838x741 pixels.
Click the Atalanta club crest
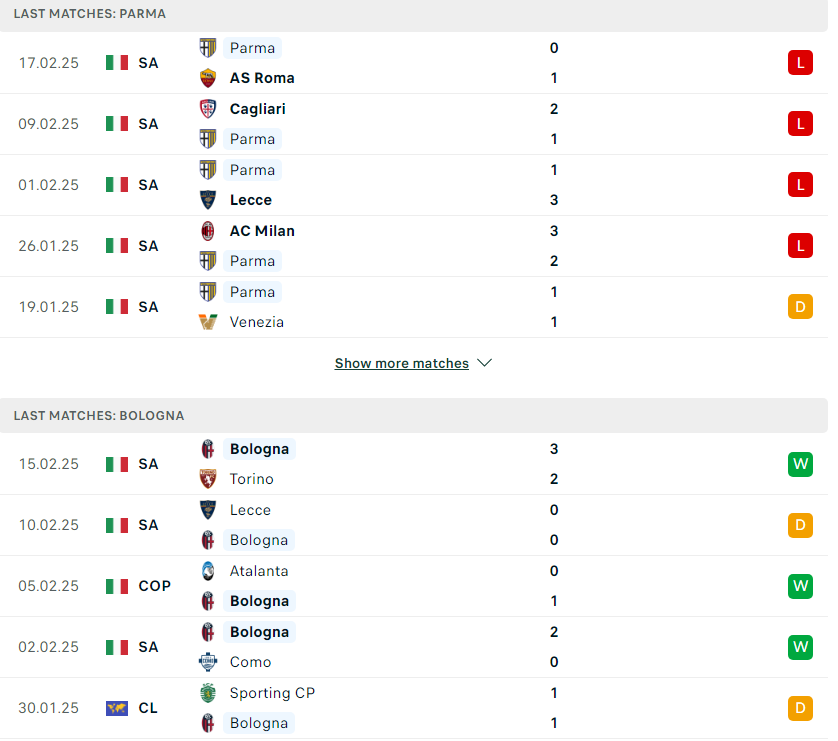coord(208,571)
